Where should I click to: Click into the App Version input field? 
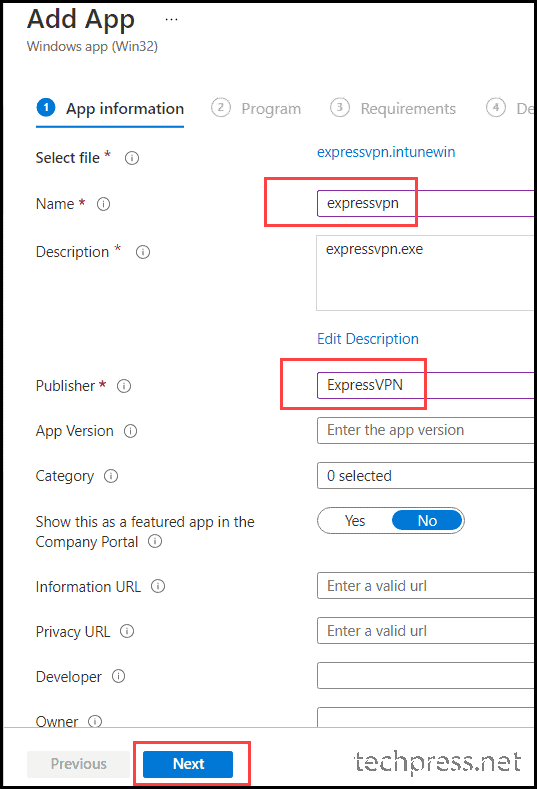[425, 430]
